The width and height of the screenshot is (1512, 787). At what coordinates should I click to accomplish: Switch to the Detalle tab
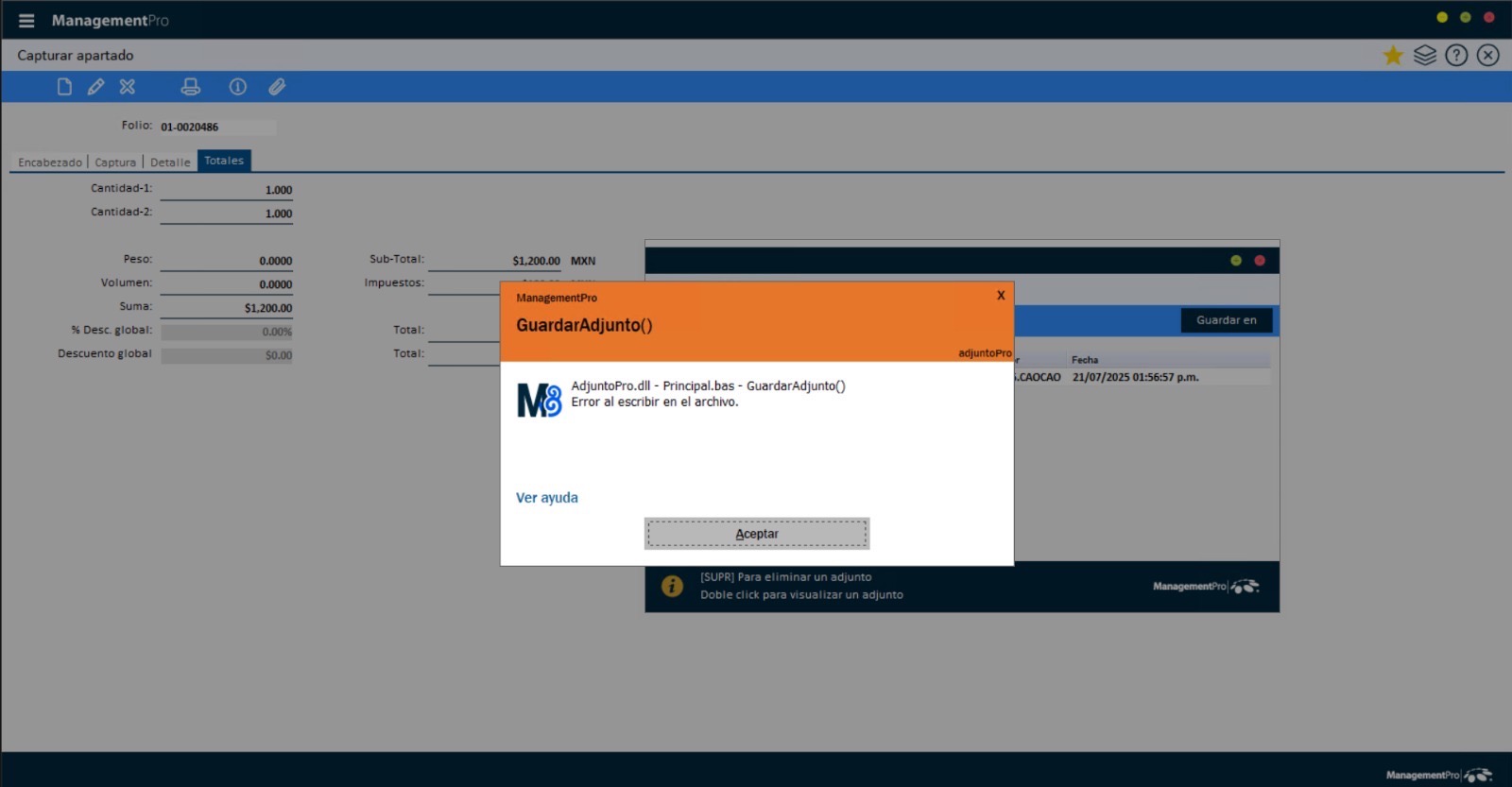coord(170,163)
